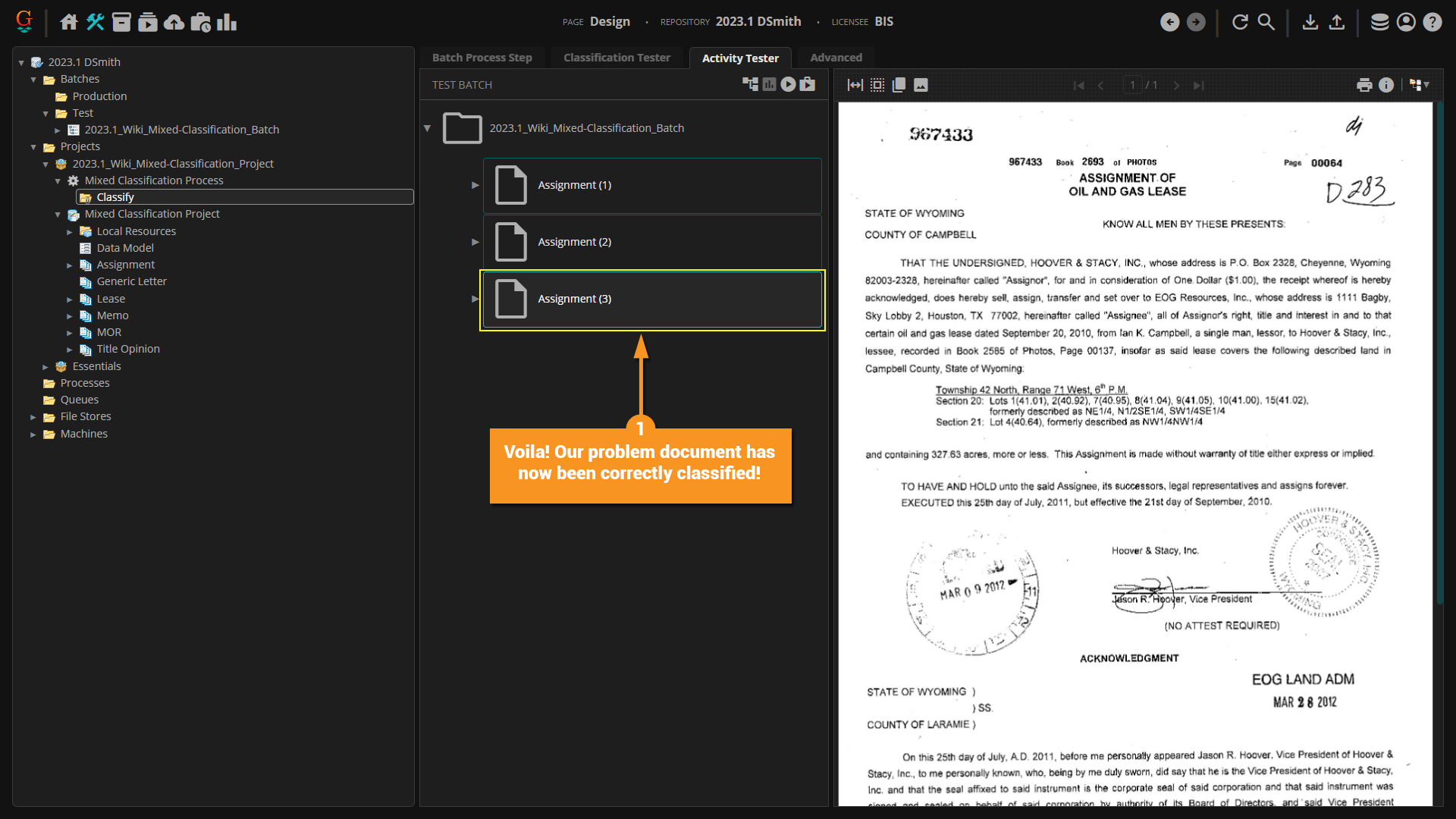The image size is (1456, 819).
Task: Expand the Assignment (3) document
Action: click(x=475, y=299)
